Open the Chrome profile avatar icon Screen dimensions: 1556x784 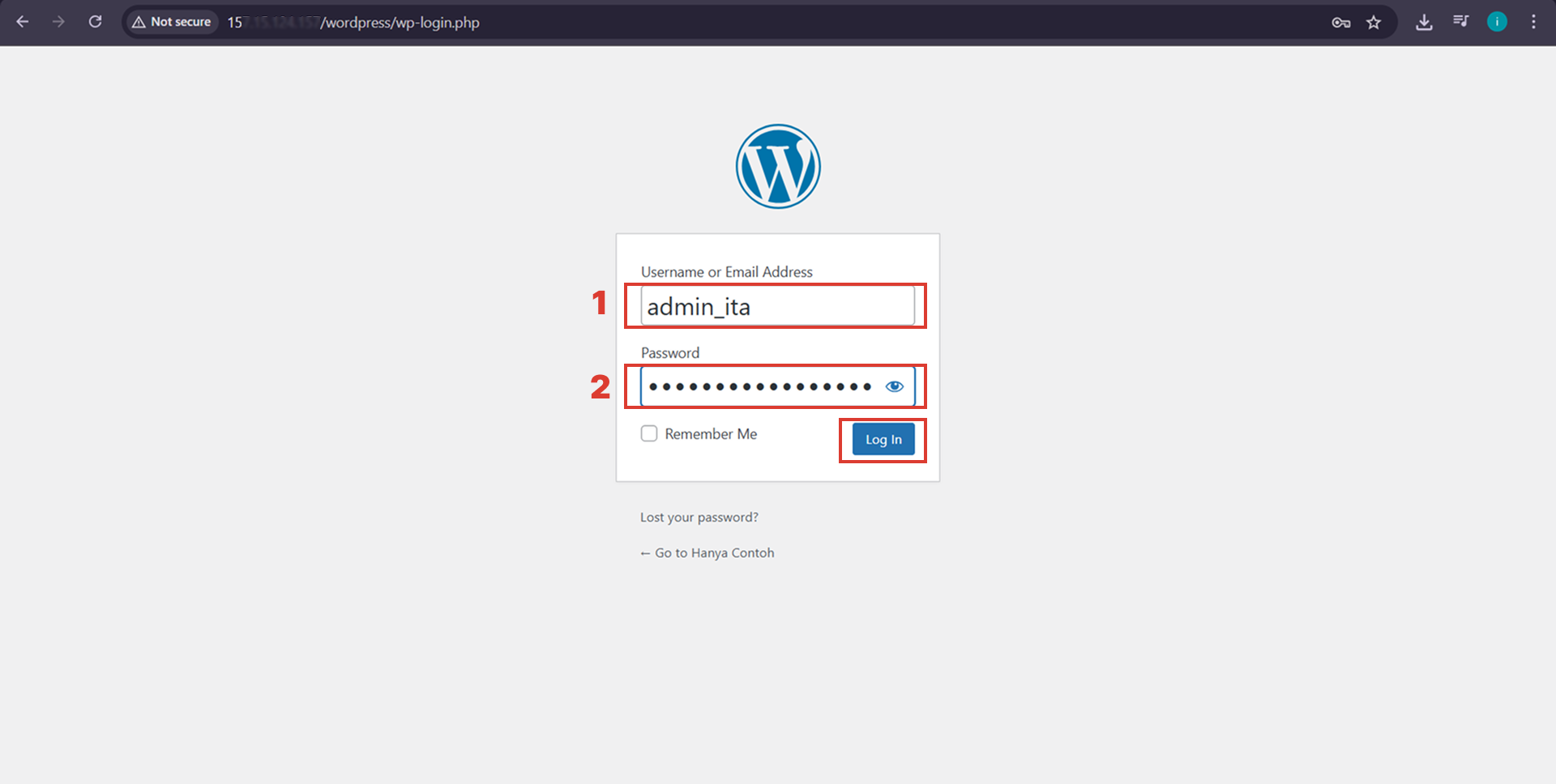[x=1497, y=22]
